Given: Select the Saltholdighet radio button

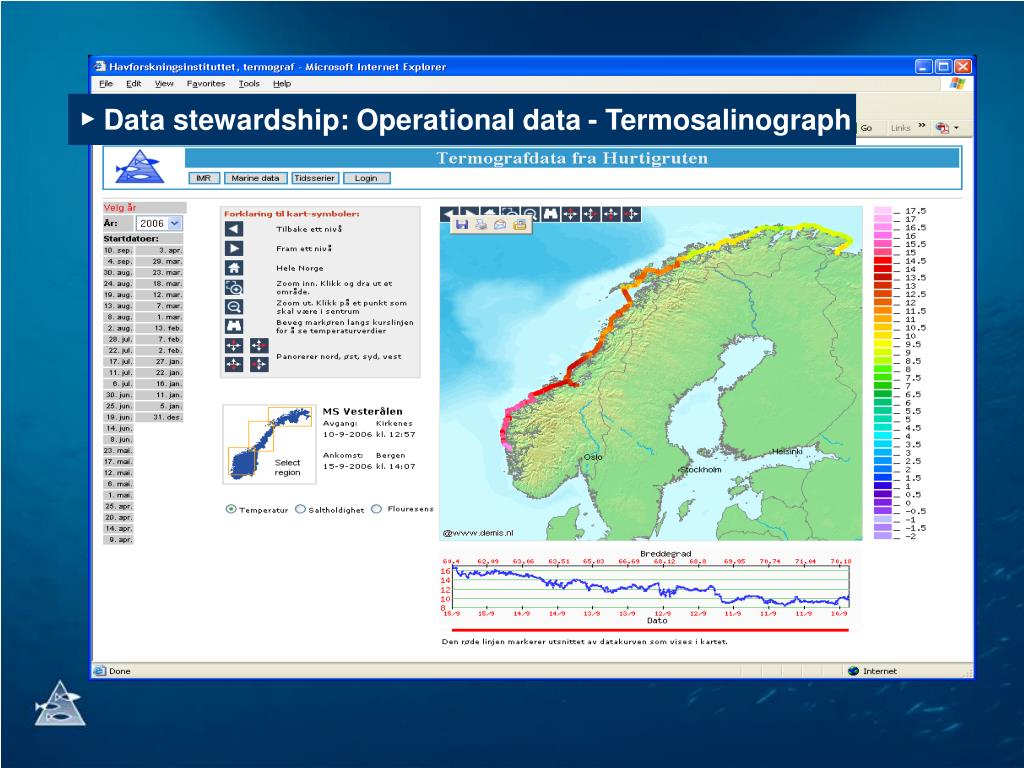Looking at the screenshot, I should pyautogui.click(x=300, y=509).
